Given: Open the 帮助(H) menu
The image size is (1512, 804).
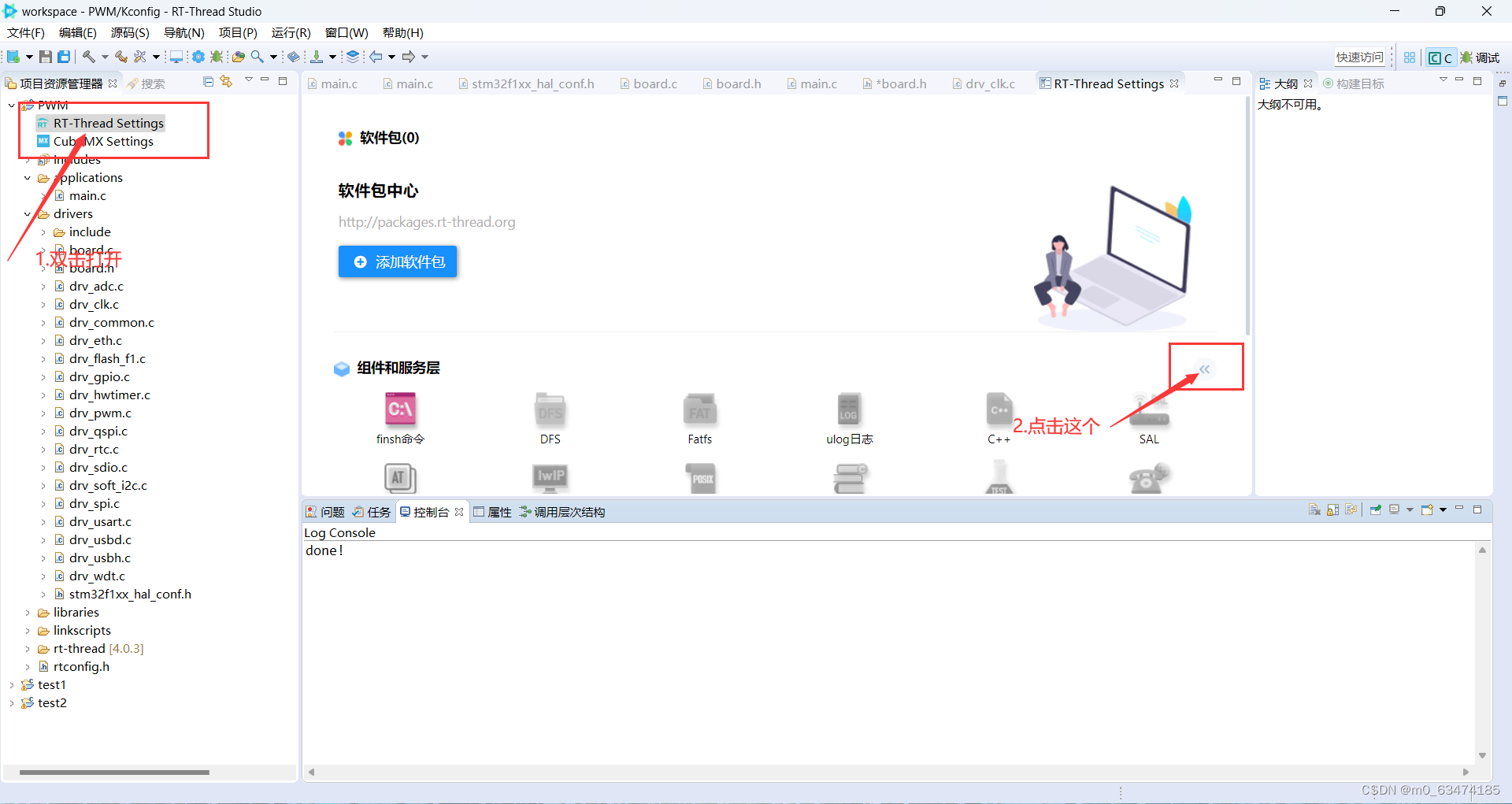Looking at the screenshot, I should pos(403,32).
